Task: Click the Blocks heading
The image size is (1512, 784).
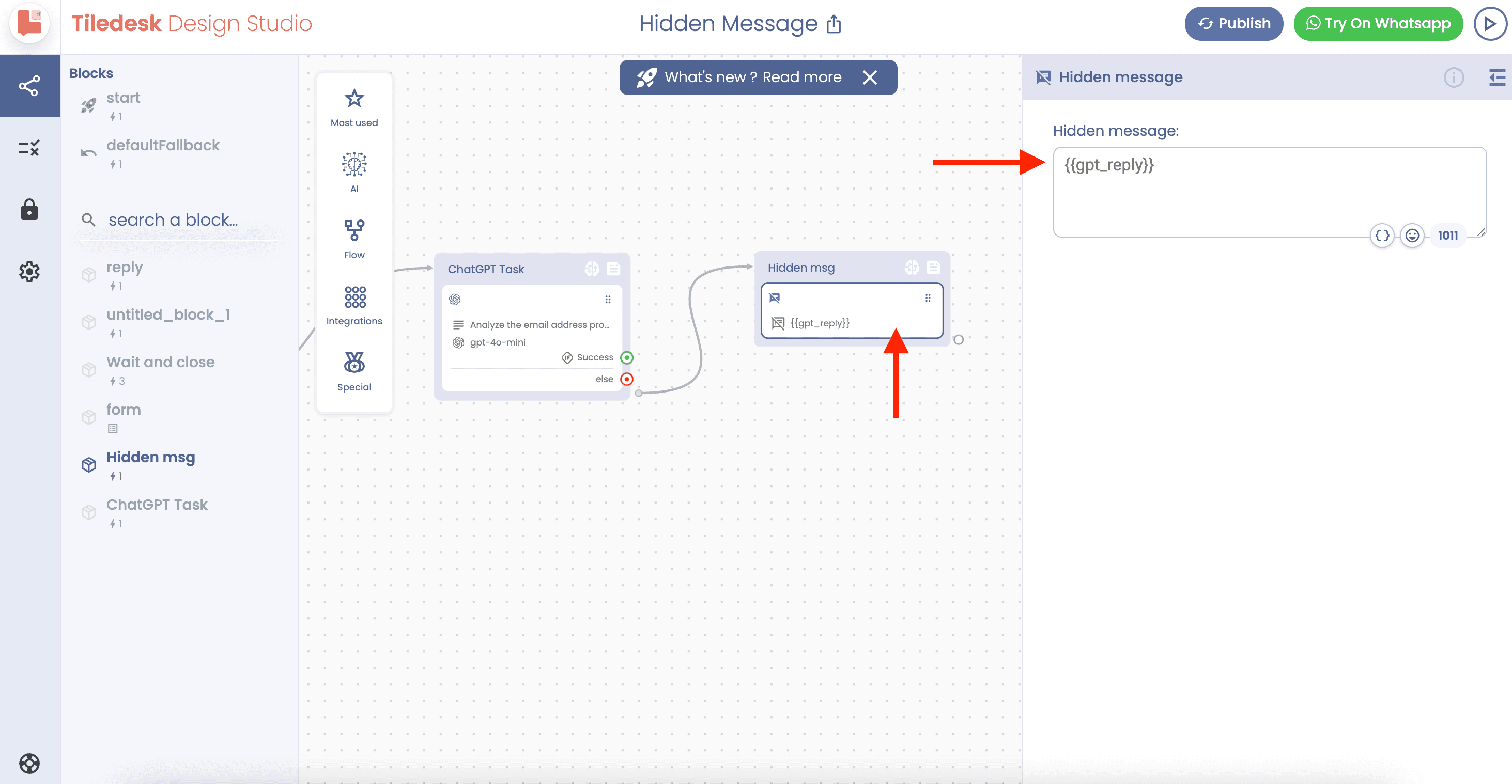Action: [91, 73]
